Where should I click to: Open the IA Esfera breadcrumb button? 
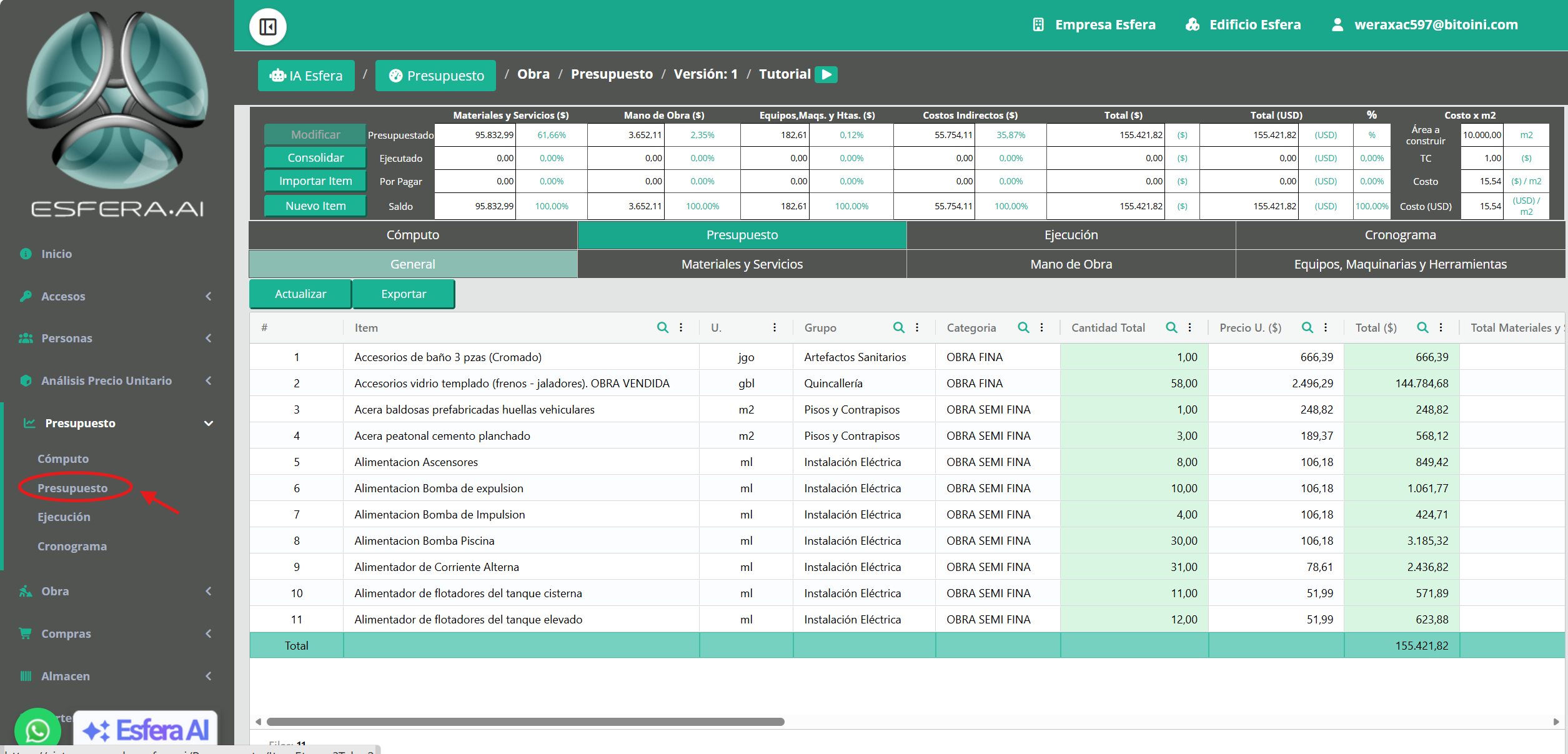(306, 76)
